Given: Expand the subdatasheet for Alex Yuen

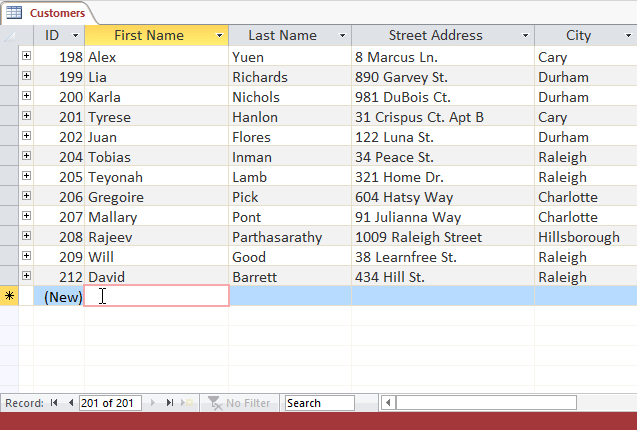Looking at the screenshot, I should (x=26, y=57).
